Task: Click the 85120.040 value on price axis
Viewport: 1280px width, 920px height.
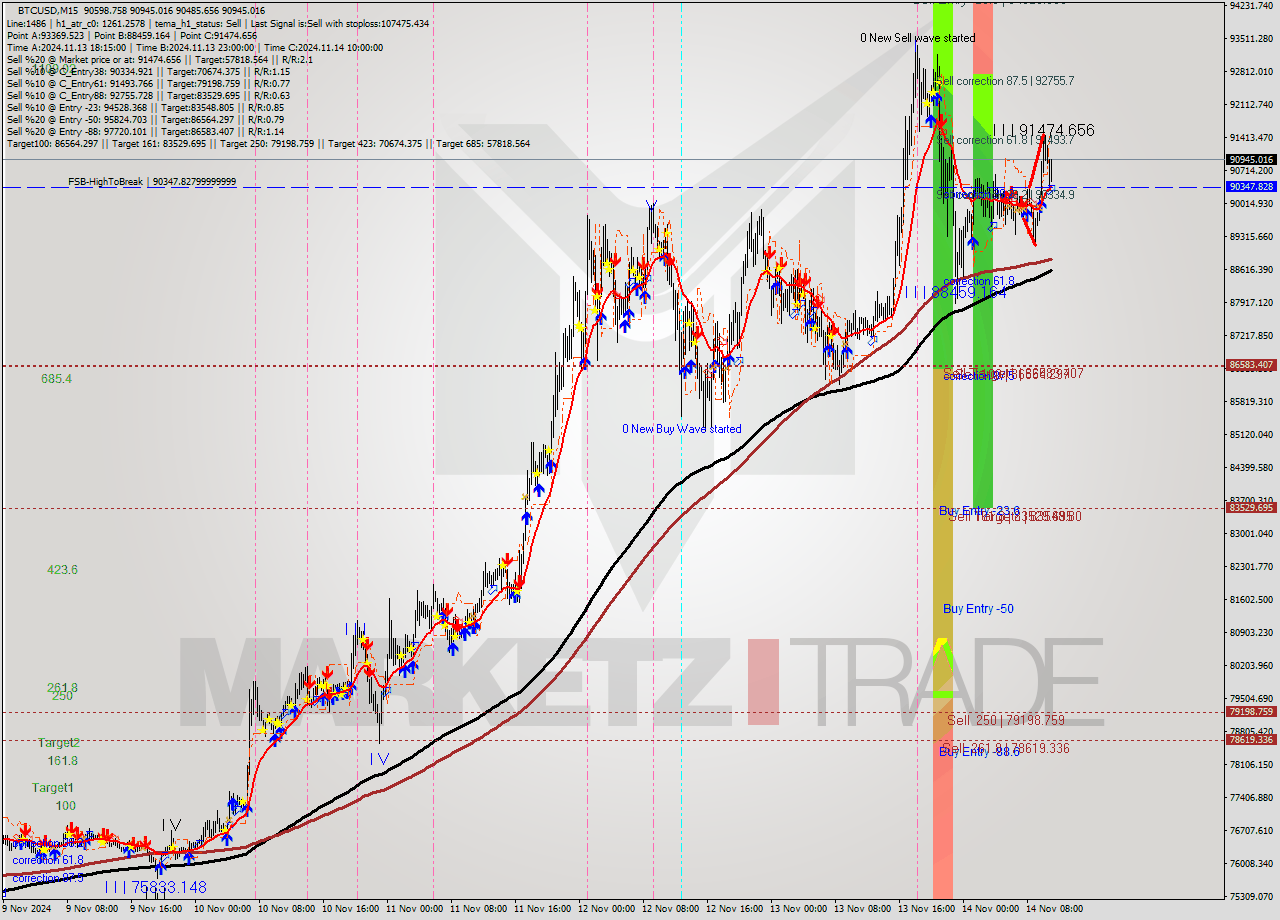Action: (1251, 435)
